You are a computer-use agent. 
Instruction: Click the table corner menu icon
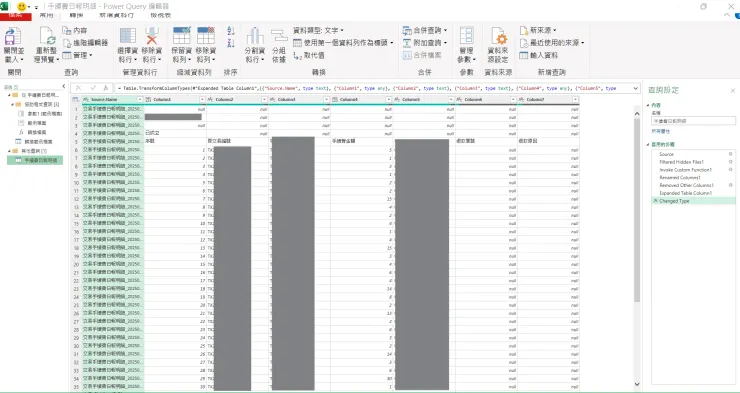click(76, 100)
